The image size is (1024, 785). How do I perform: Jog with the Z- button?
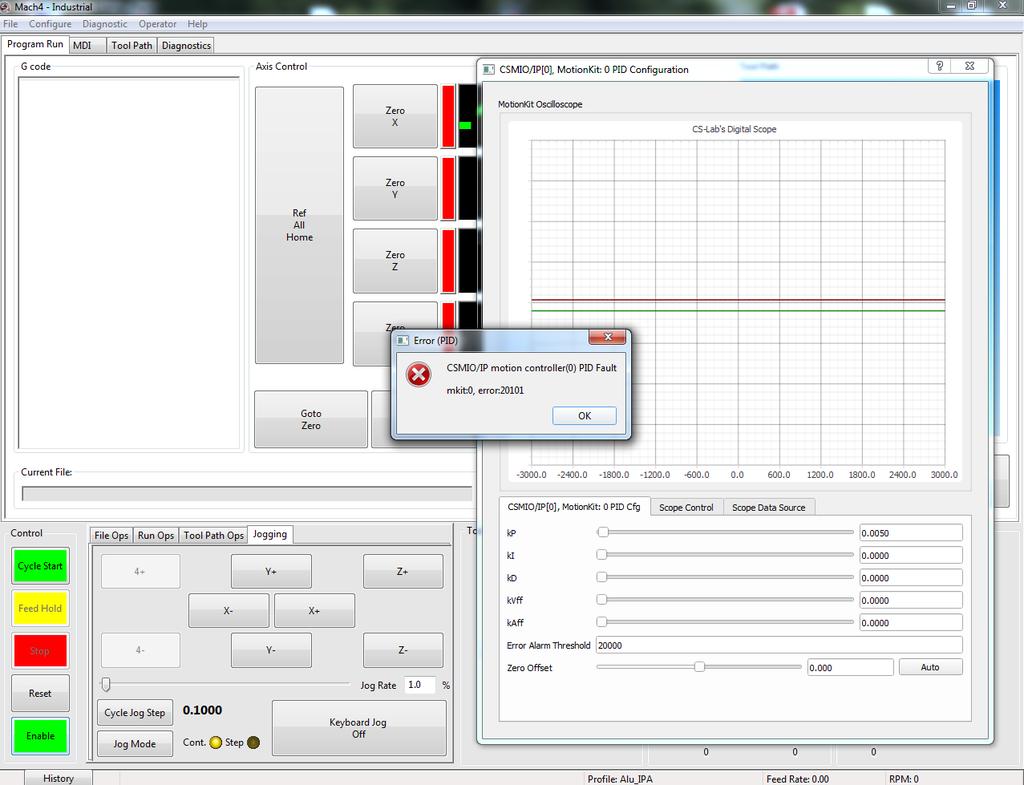[x=403, y=650]
